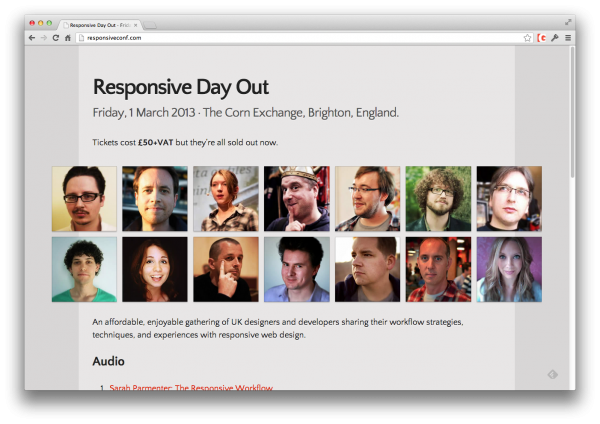Open the home page icon
The width and height of the screenshot is (600, 424).
pos(68,38)
